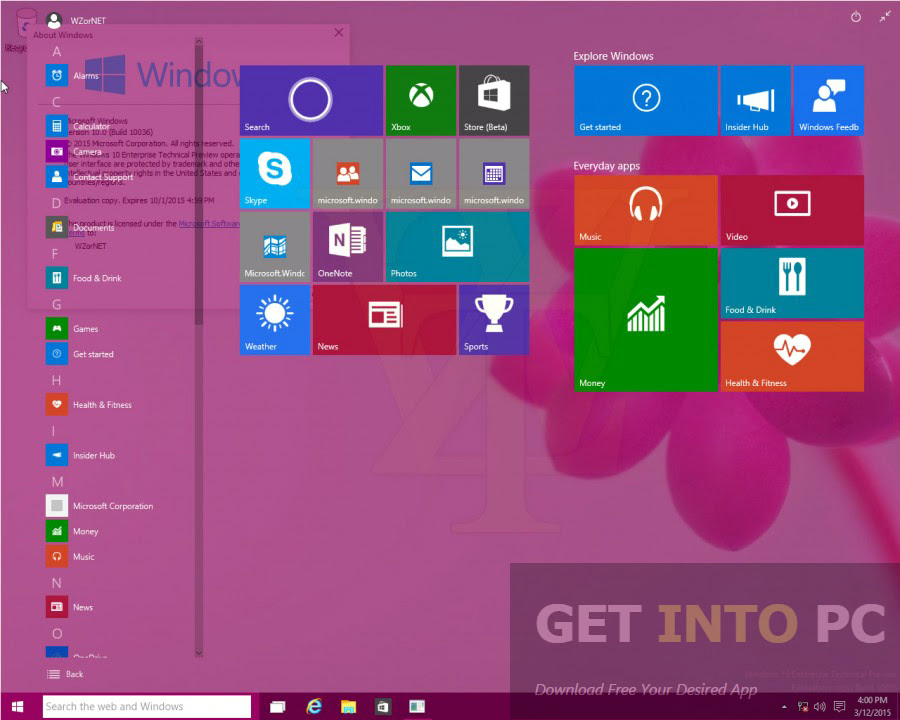Click the Power button icon
Viewport: 900px width, 720px height.
(x=856, y=17)
